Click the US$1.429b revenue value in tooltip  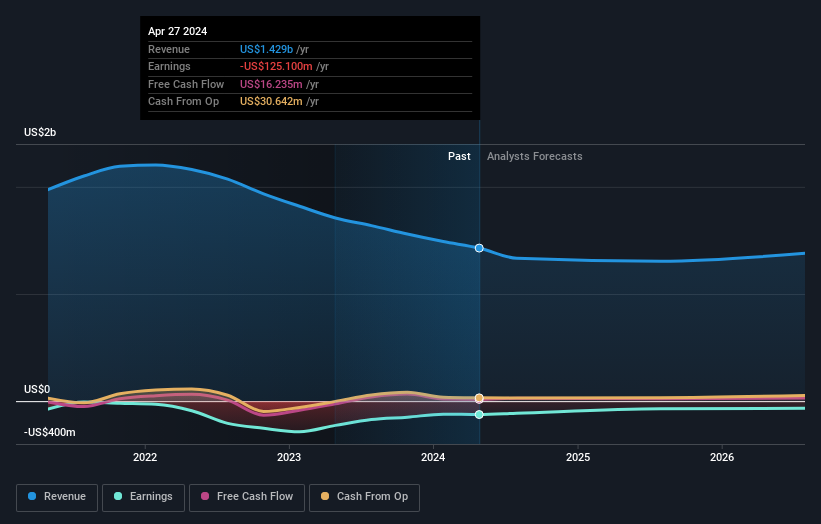pos(267,49)
